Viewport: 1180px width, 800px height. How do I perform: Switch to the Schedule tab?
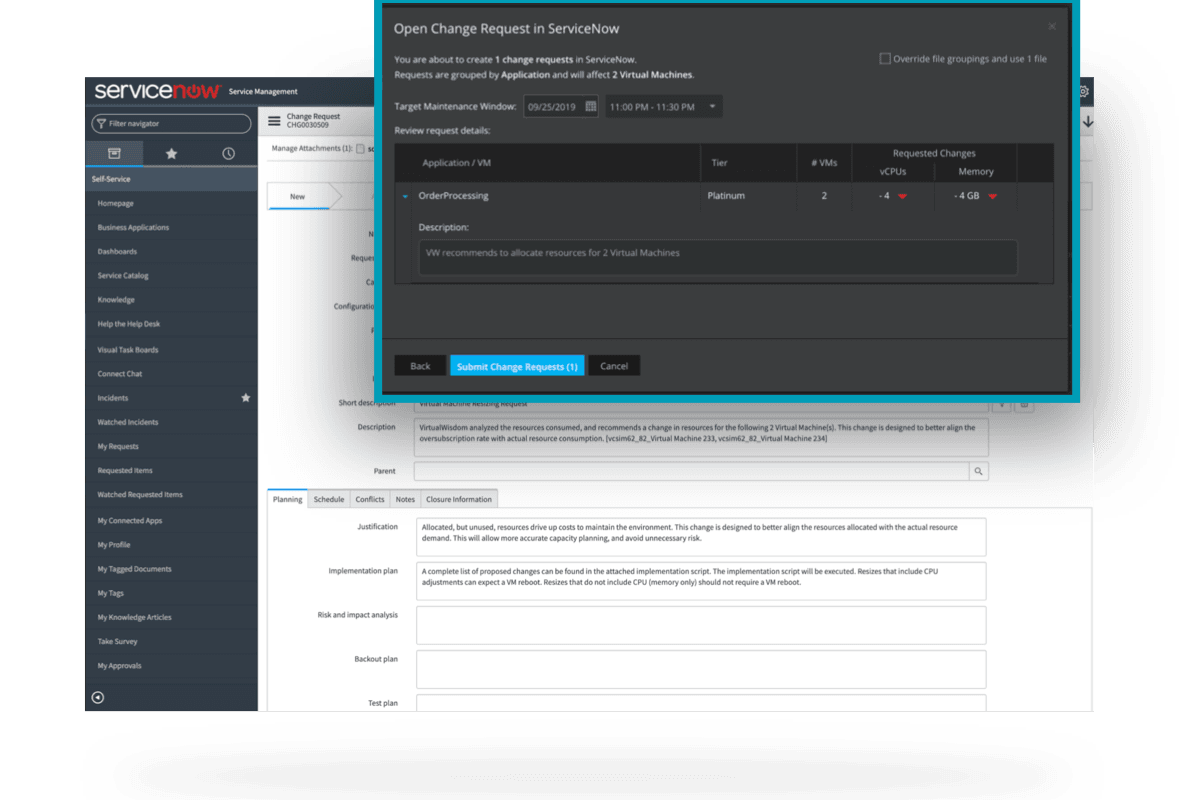[x=329, y=499]
